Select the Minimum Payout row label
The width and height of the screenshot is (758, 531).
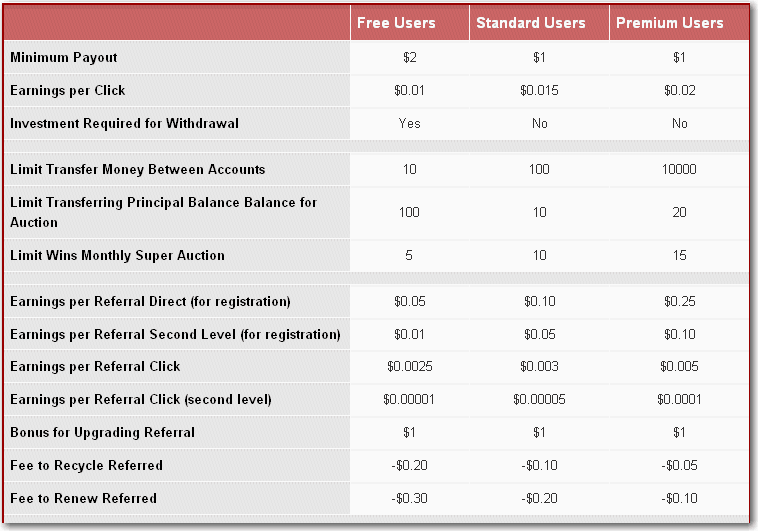click(64, 58)
